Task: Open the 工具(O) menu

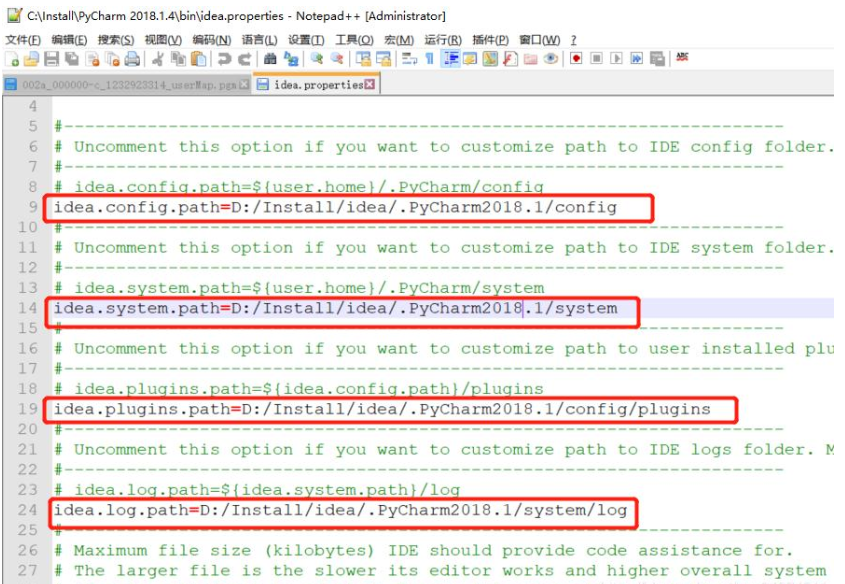Action: coord(354,40)
